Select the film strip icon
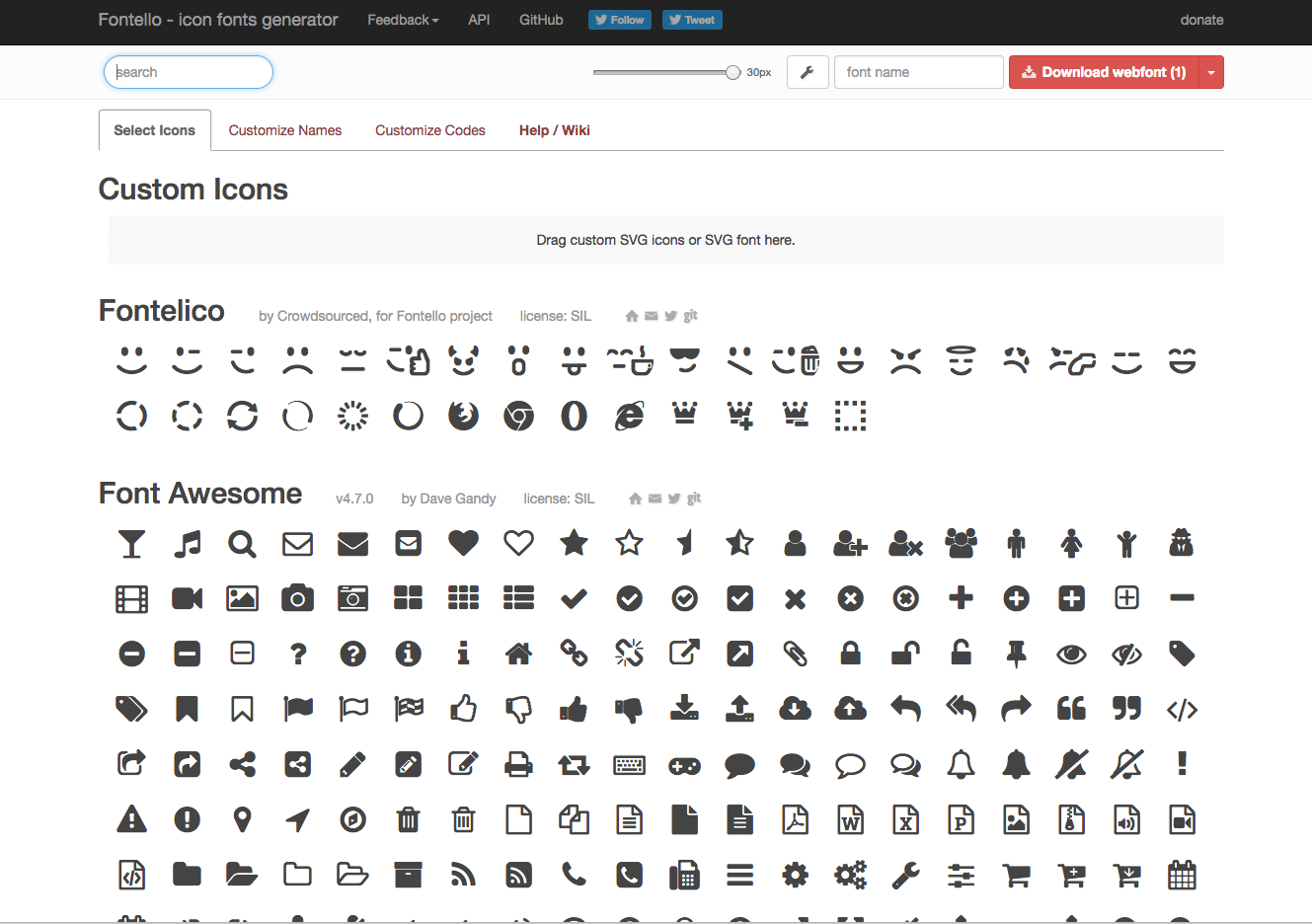1312x924 pixels. point(131,598)
